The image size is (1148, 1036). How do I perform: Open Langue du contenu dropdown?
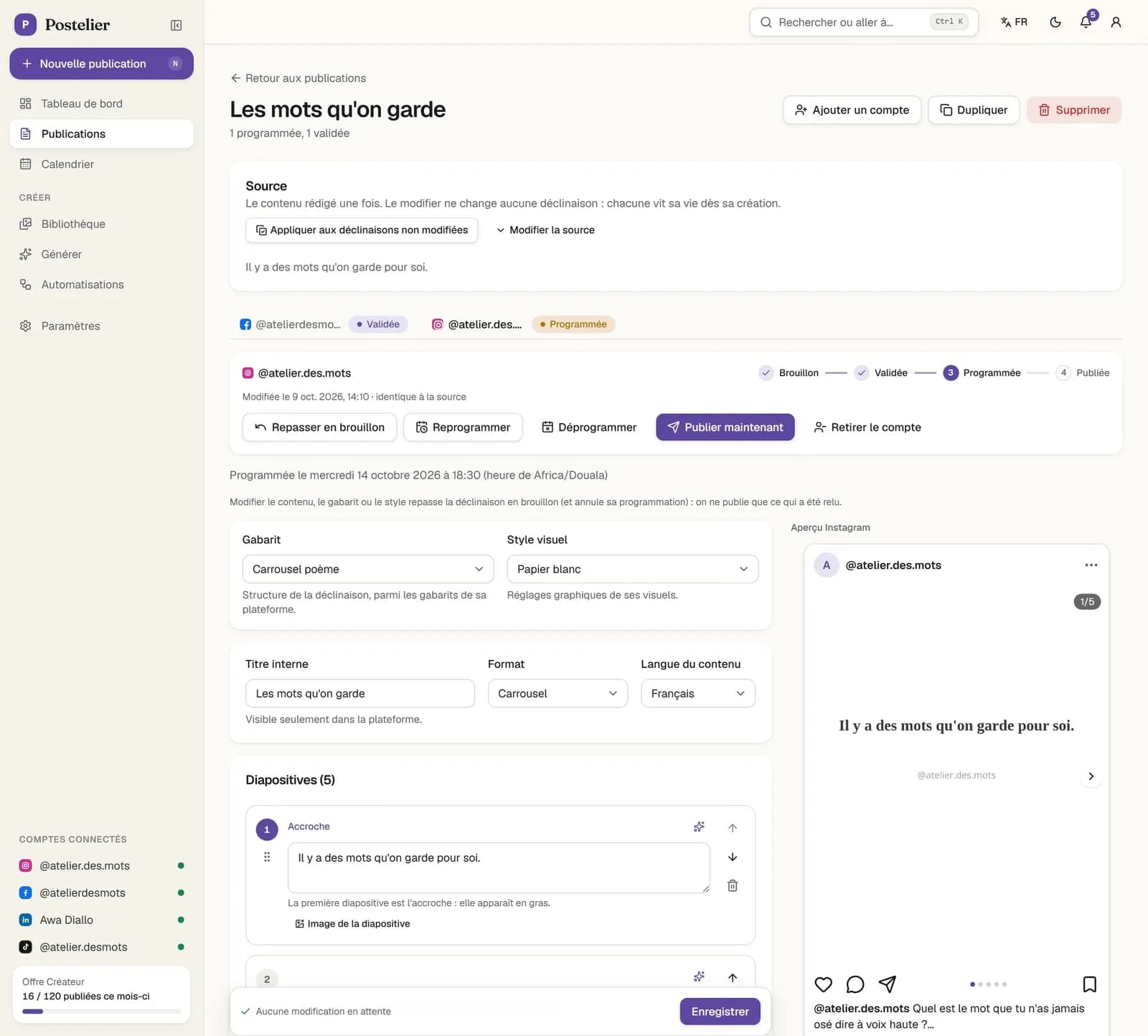[x=698, y=694]
